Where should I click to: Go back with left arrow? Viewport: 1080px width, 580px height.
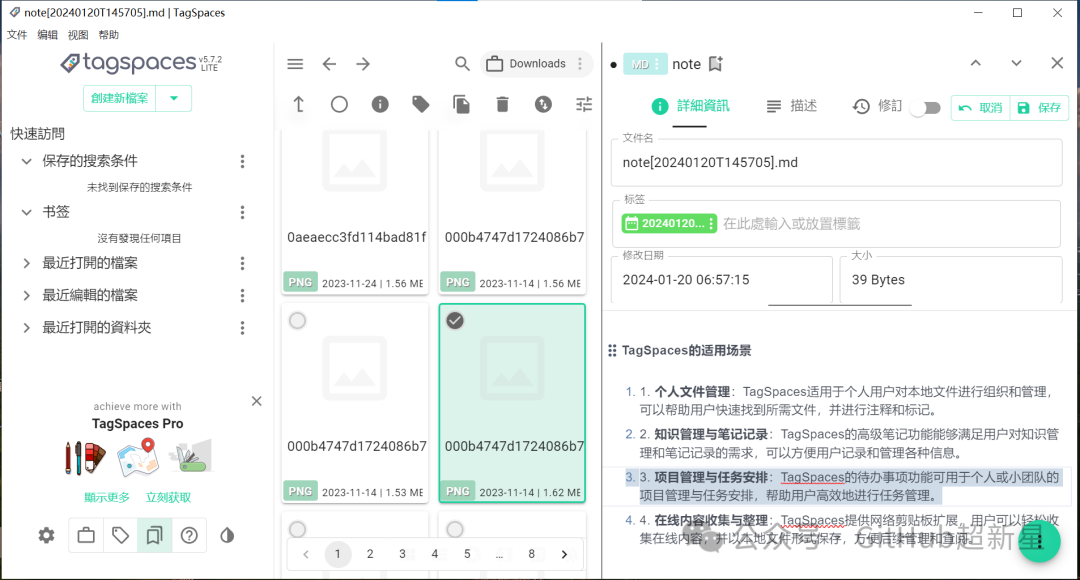[329, 64]
